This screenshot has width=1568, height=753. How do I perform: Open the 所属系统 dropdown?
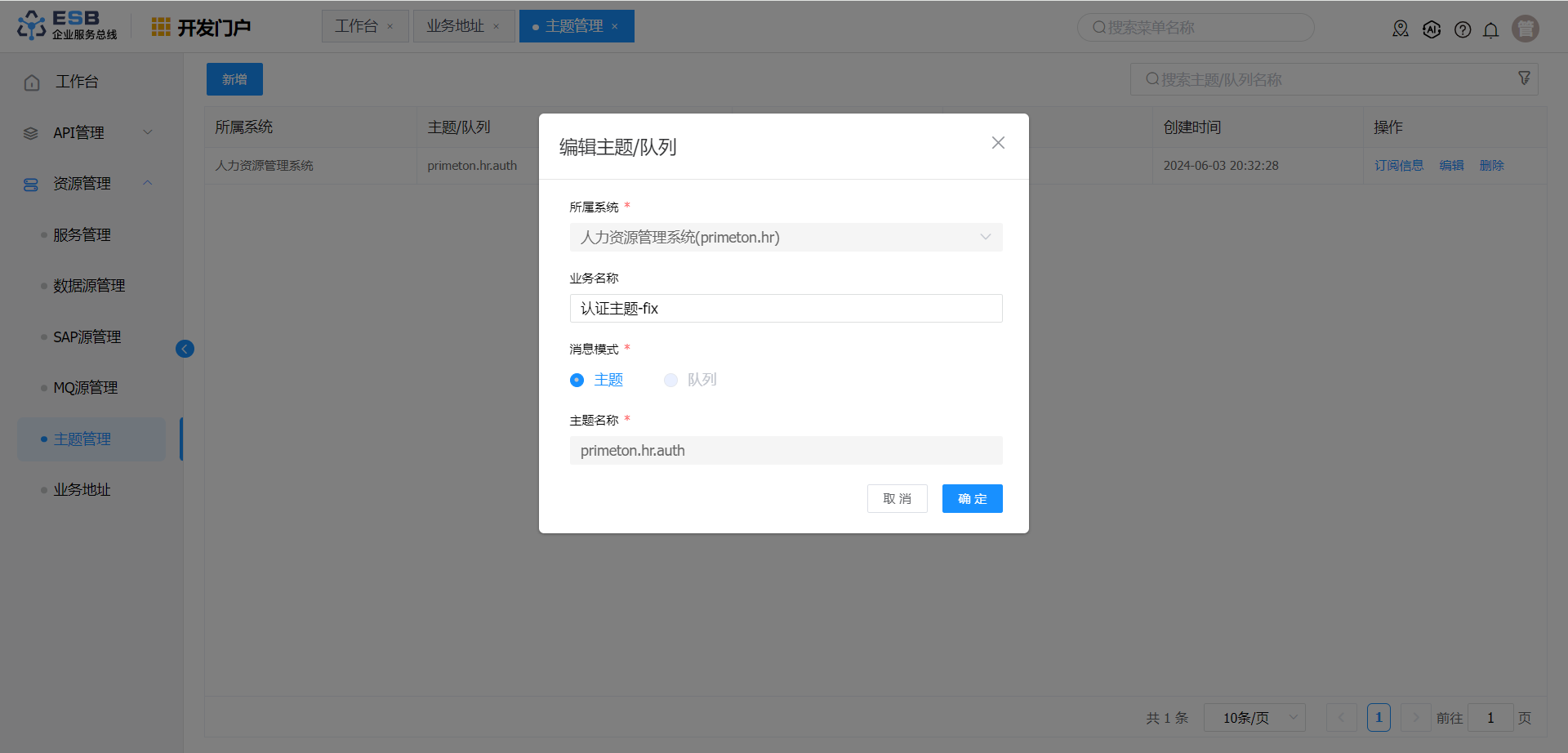[786, 238]
